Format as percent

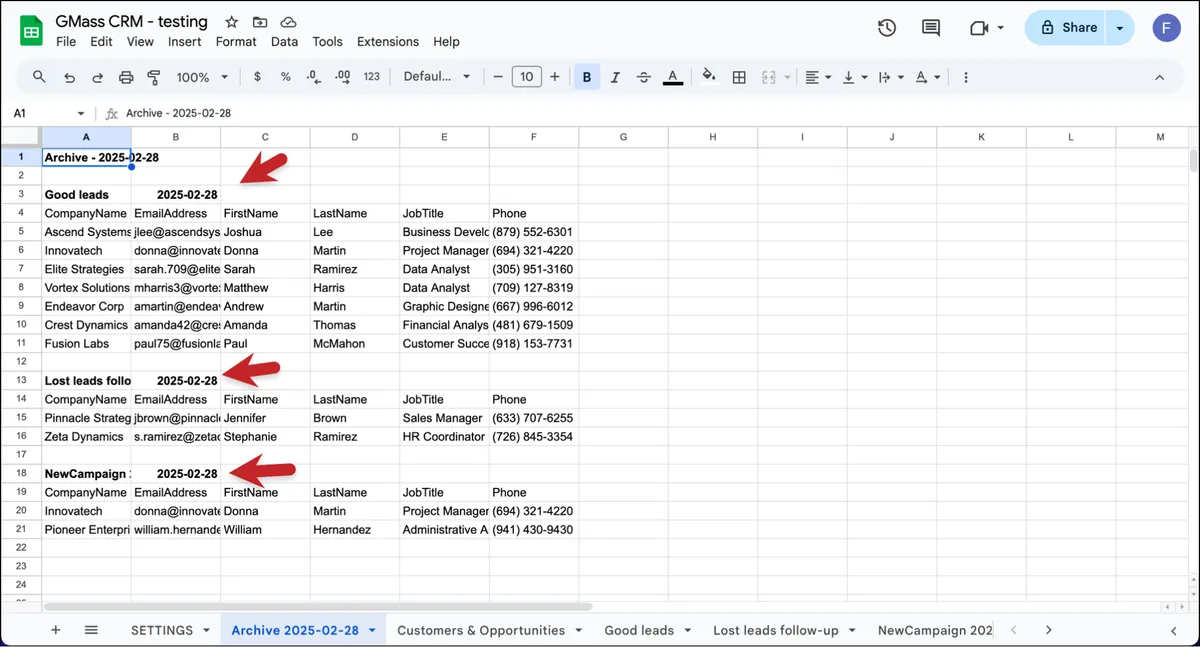[x=286, y=77]
